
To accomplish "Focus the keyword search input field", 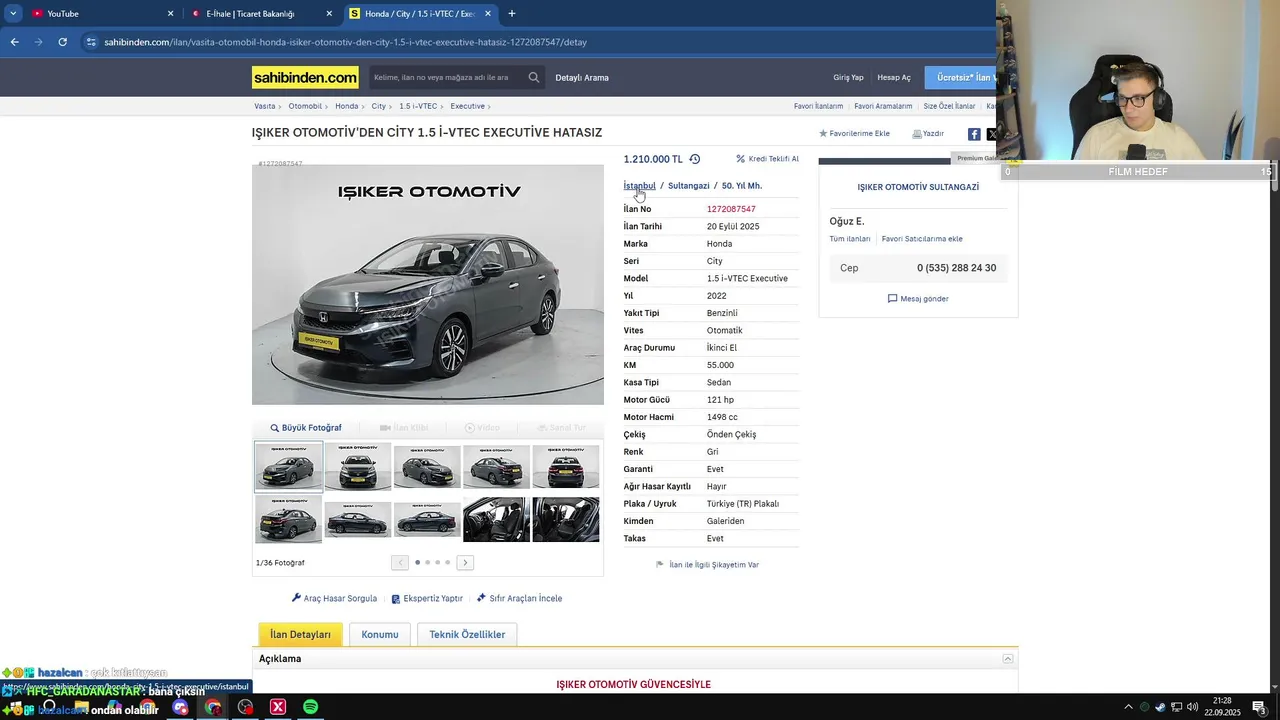I will click(x=447, y=77).
